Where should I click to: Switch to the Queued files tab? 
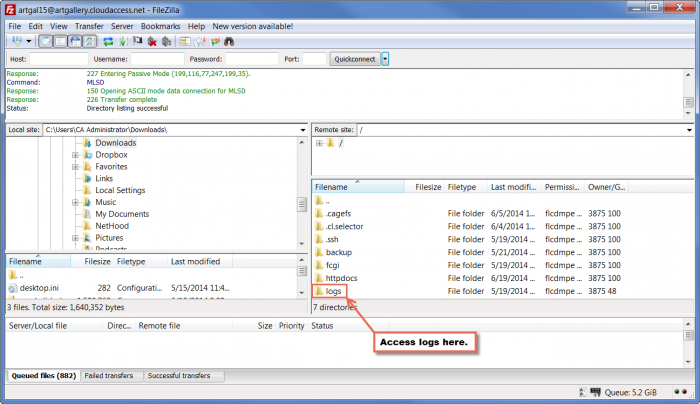pos(44,376)
